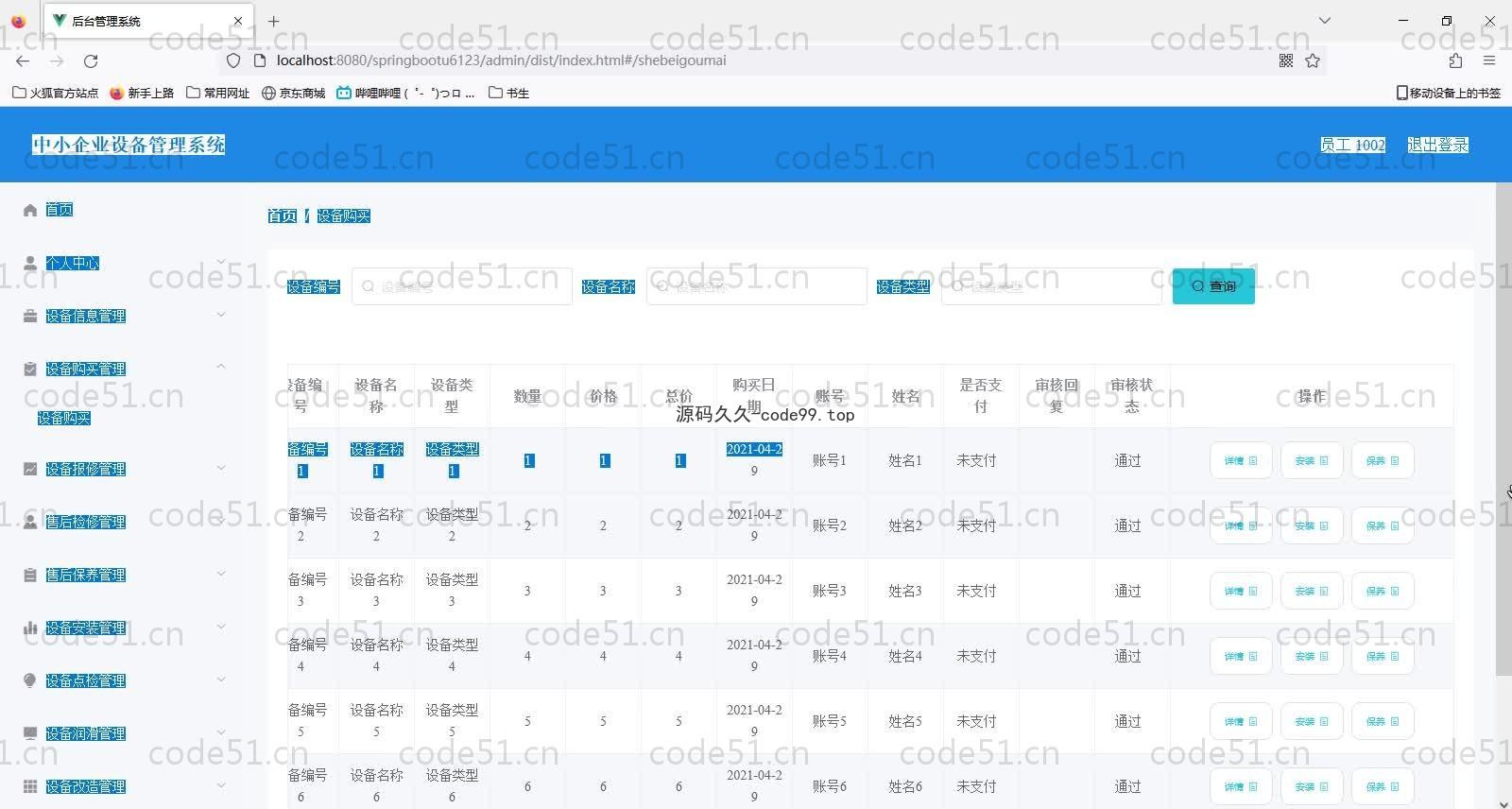Click the grid icon beside 设备改造管理
The image size is (1512, 809).
click(x=30, y=786)
